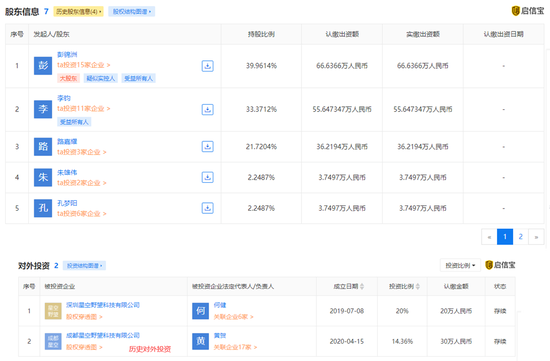Sort investments by 成立日期 column arrows
550x361 pixels.
point(362,287)
